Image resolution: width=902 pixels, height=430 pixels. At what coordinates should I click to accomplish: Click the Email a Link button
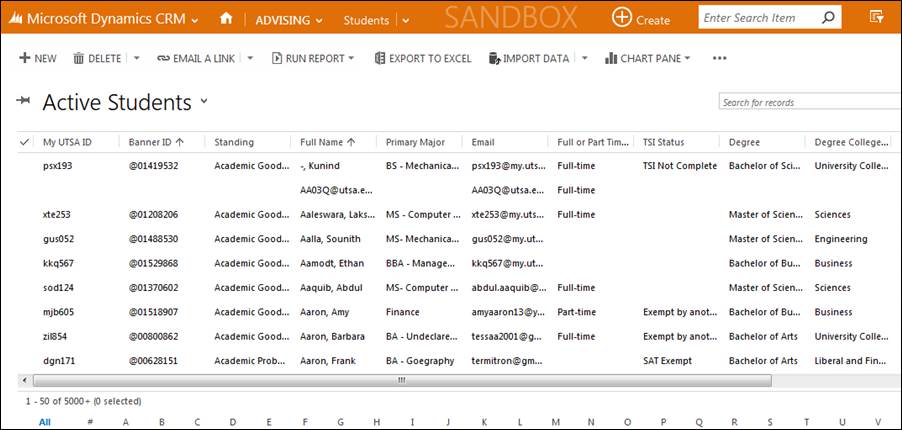pyautogui.click(x=196, y=59)
